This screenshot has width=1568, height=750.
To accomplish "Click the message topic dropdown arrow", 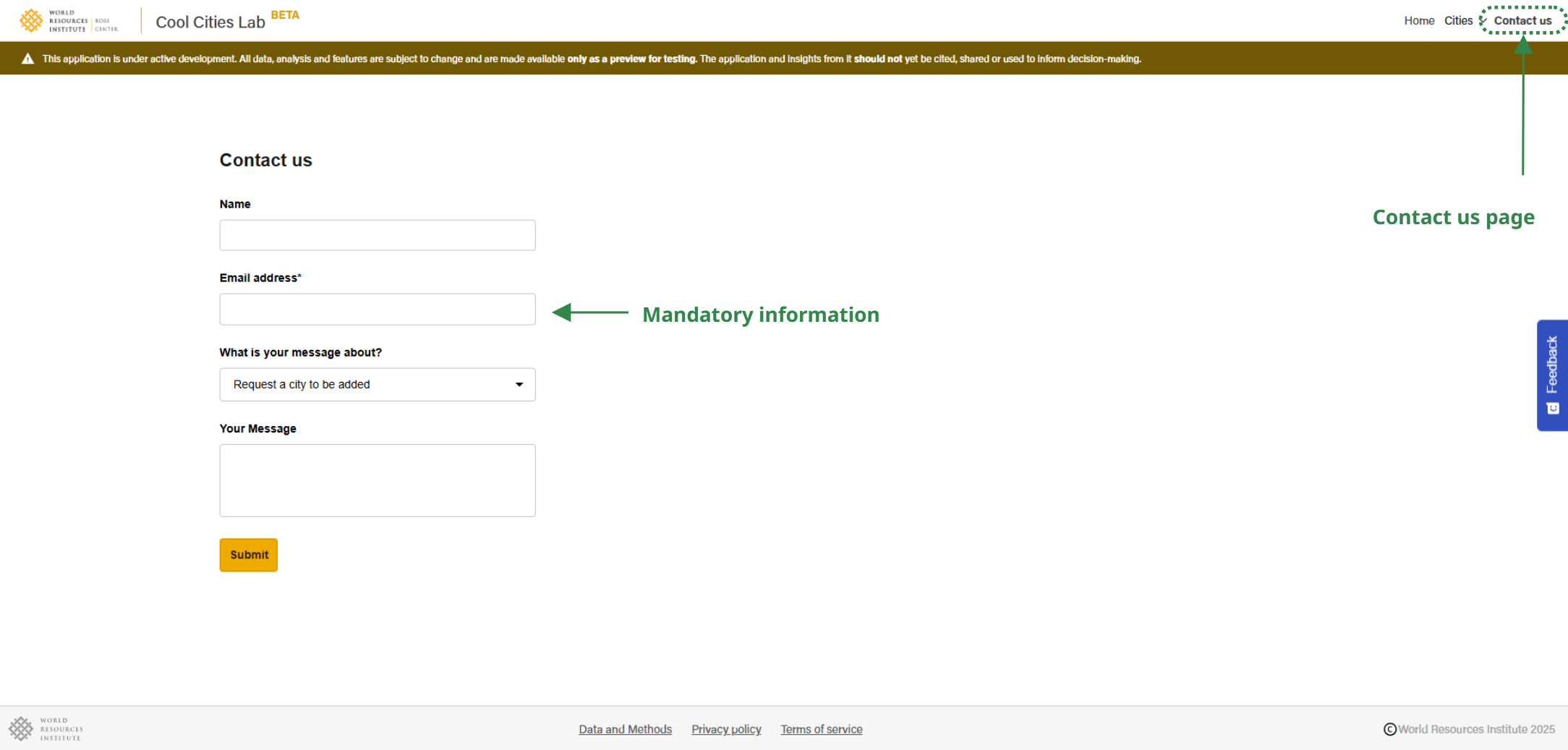I will pyautogui.click(x=519, y=385).
